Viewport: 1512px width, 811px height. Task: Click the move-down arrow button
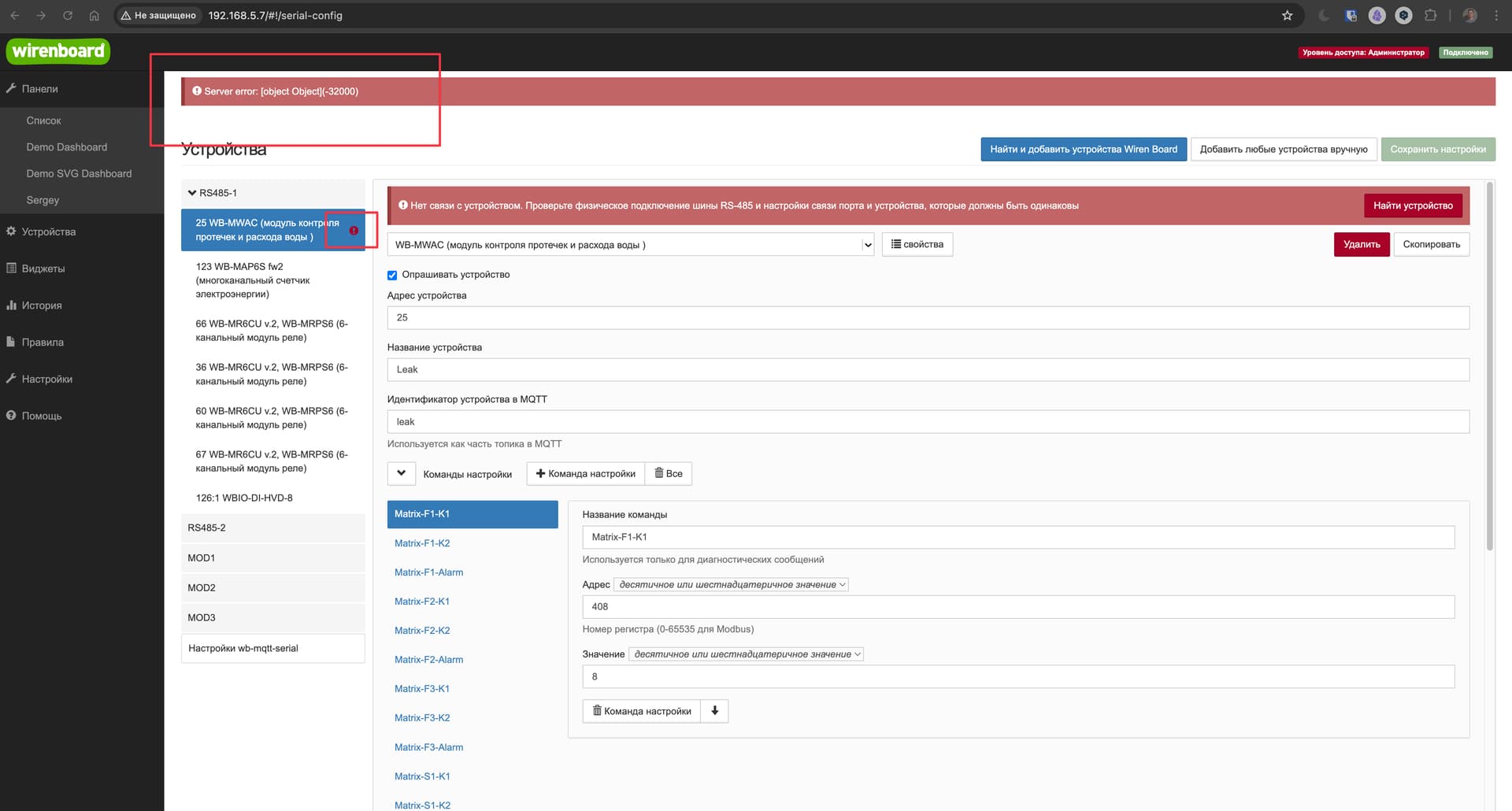(714, 711)
